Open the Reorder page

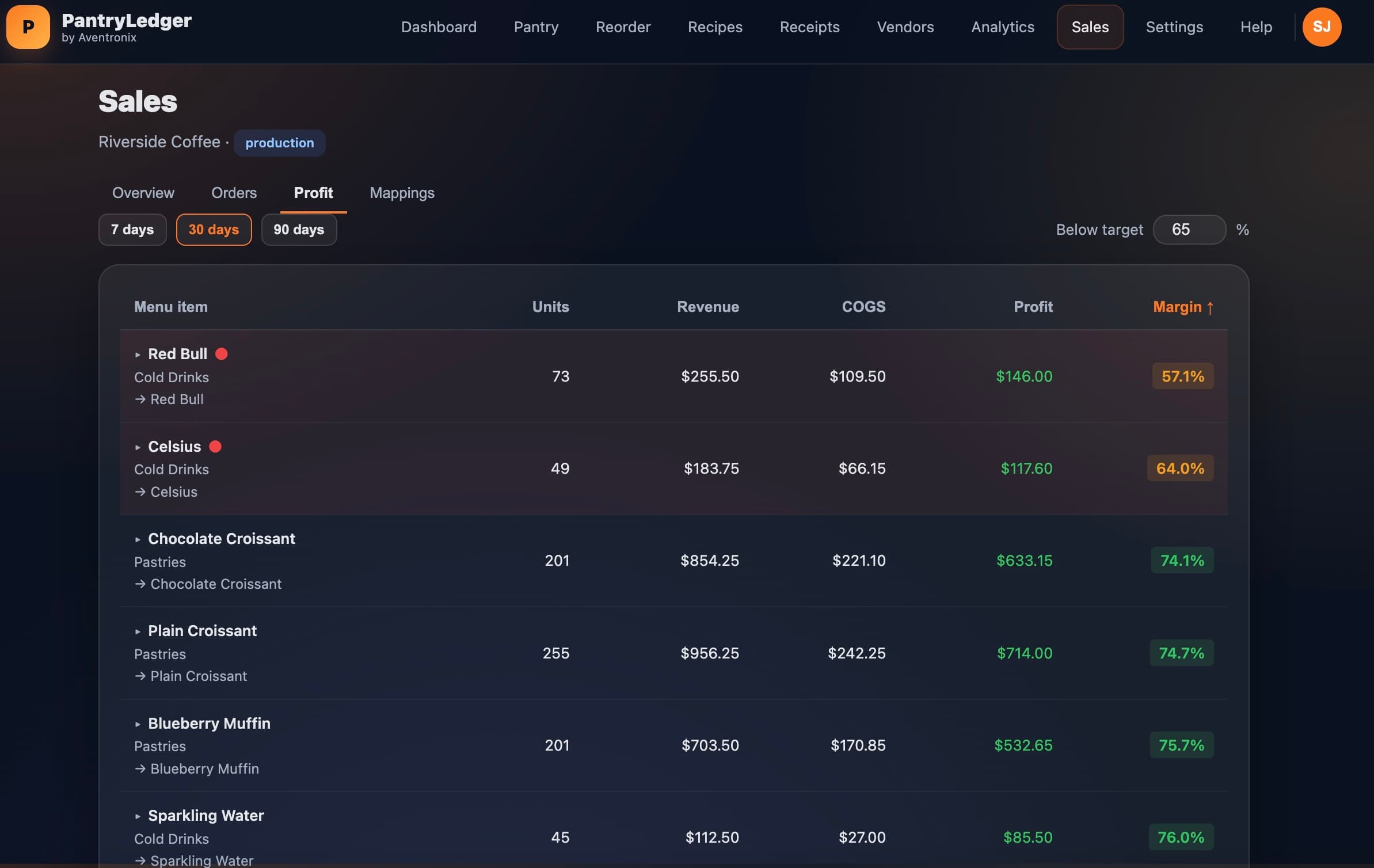click(623, 27)
